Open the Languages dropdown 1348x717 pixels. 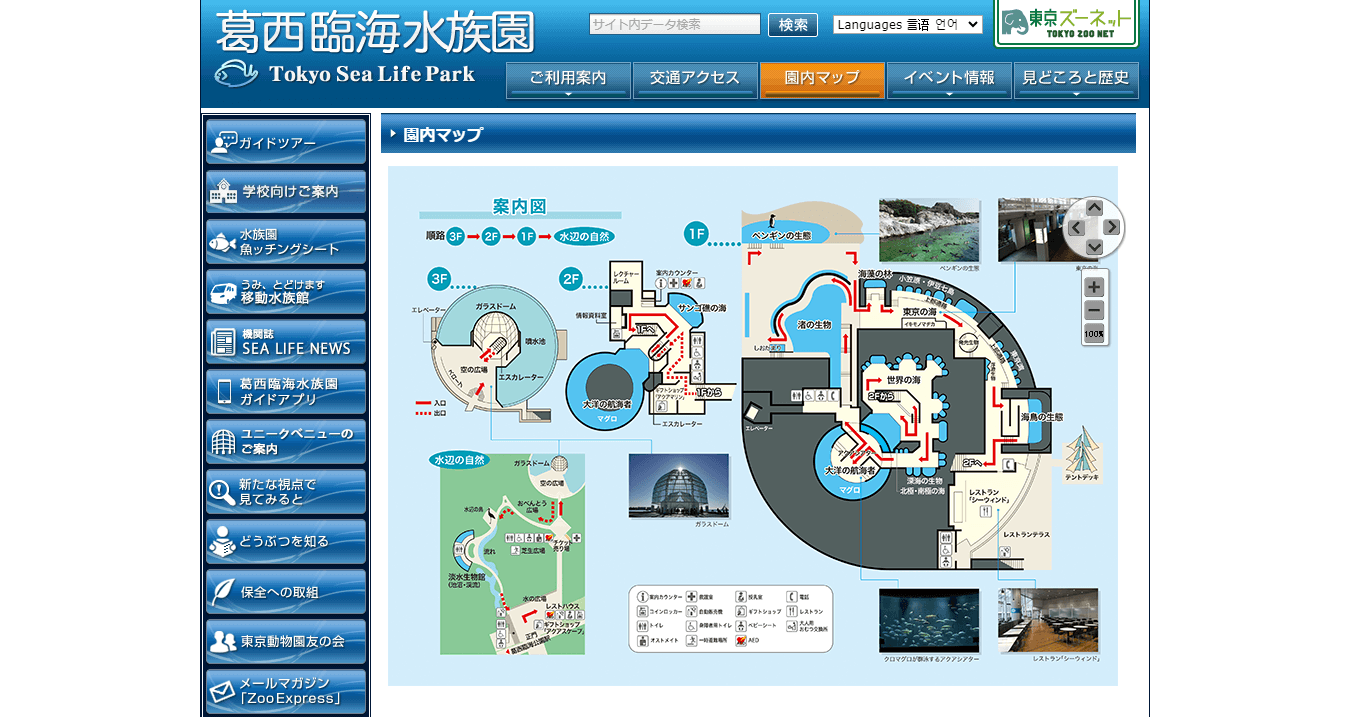pos(908,24)
